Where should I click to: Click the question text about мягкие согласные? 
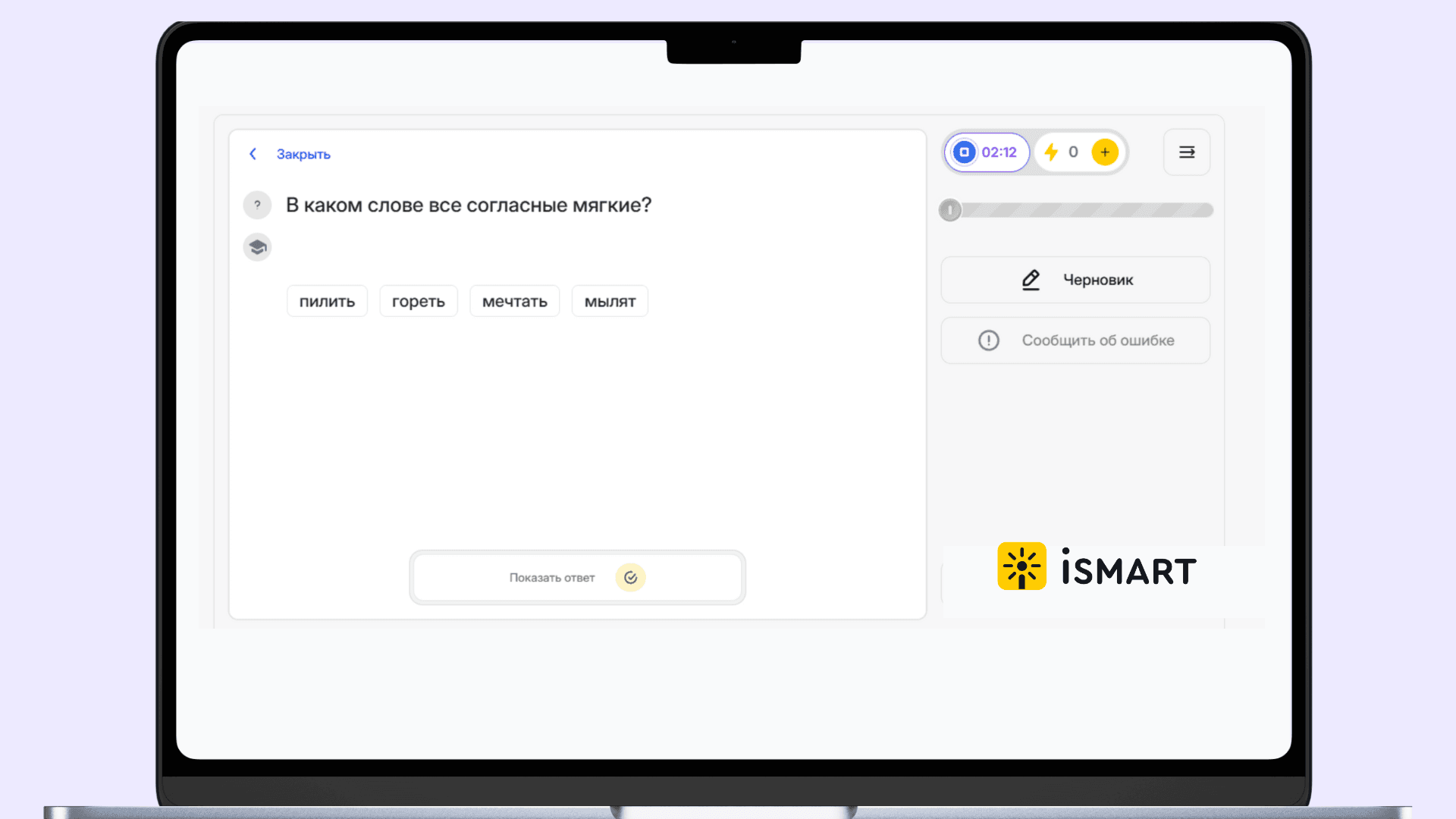pos(469,206)
